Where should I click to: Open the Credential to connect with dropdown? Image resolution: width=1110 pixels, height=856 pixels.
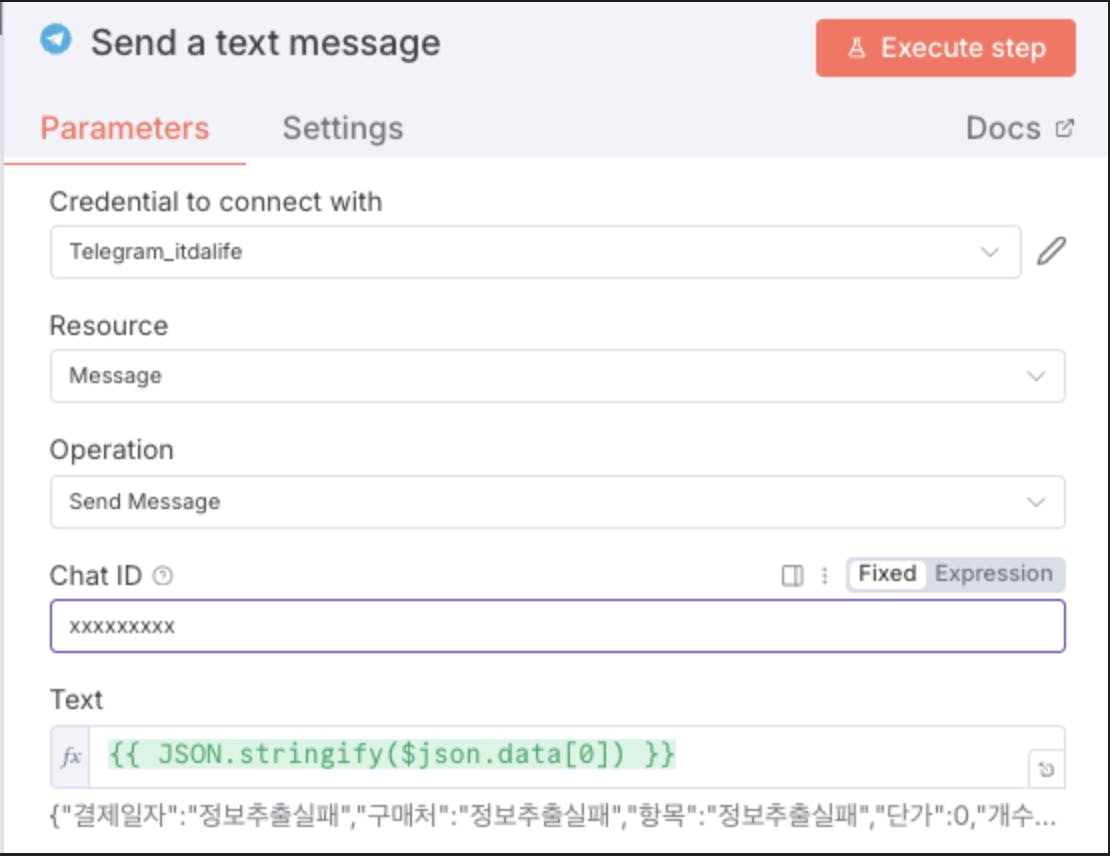(x=535, y=251)
